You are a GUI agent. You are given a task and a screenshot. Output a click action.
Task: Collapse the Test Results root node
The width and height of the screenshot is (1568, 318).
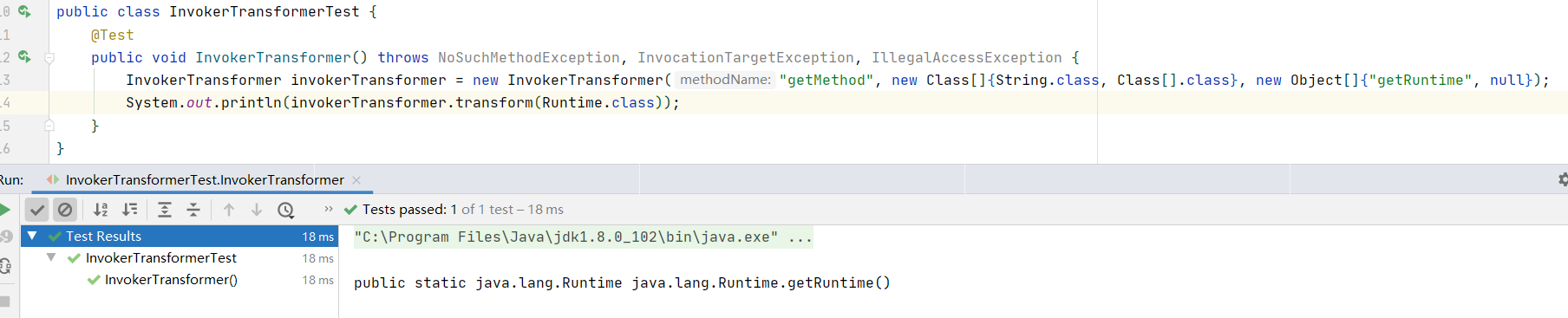(x=32, y=236)
